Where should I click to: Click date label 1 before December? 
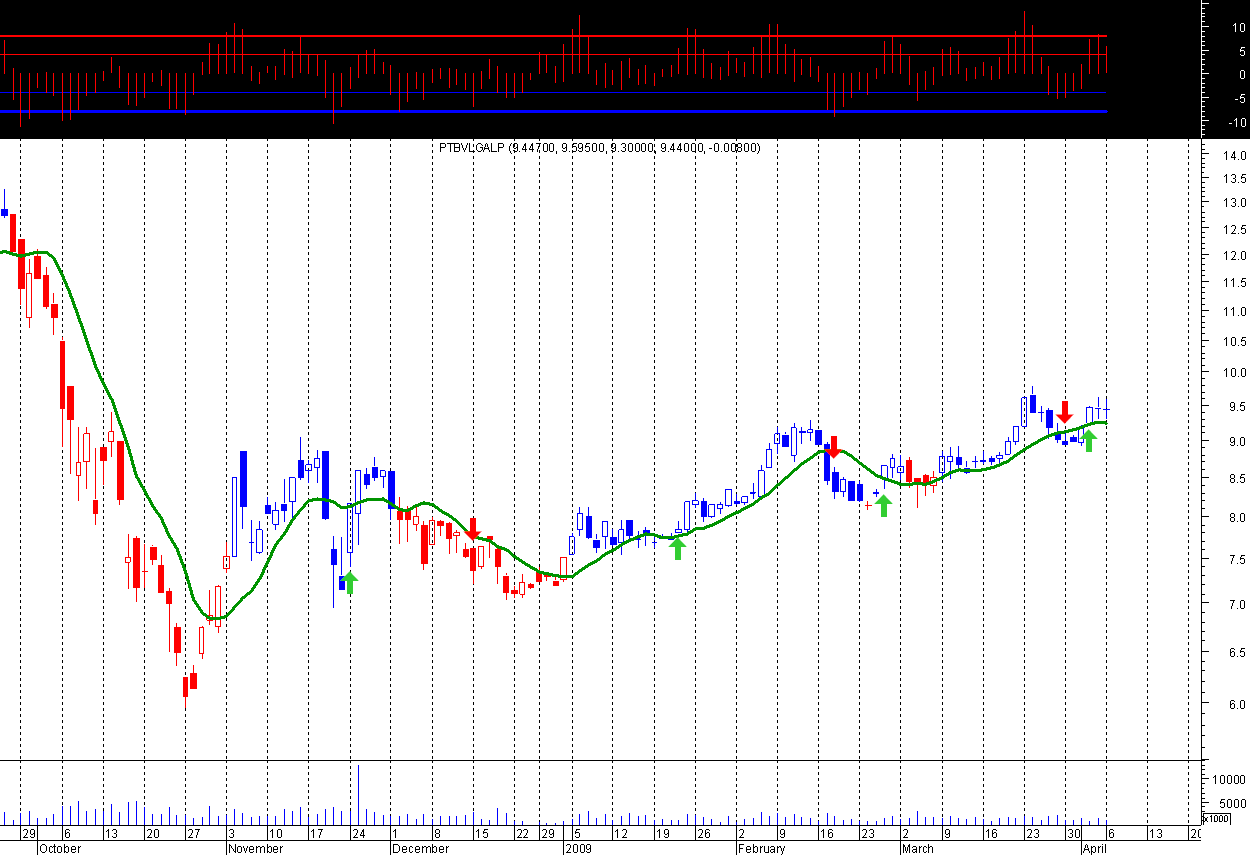(396, 834)
